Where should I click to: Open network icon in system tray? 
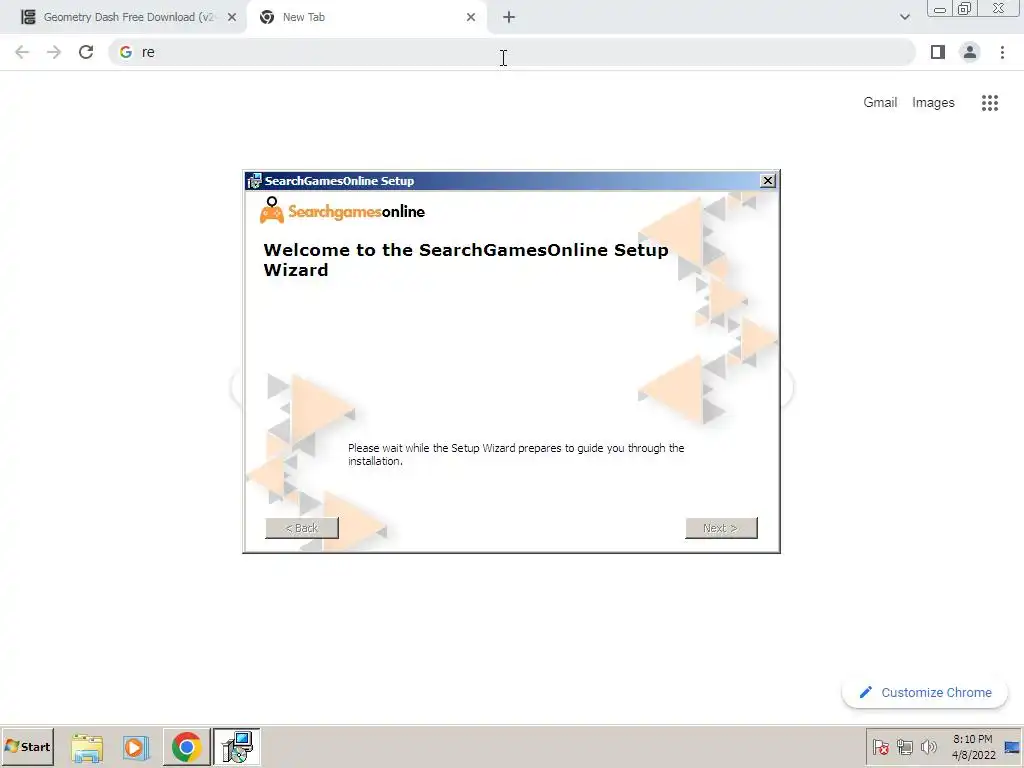click(x=904, y=747)
